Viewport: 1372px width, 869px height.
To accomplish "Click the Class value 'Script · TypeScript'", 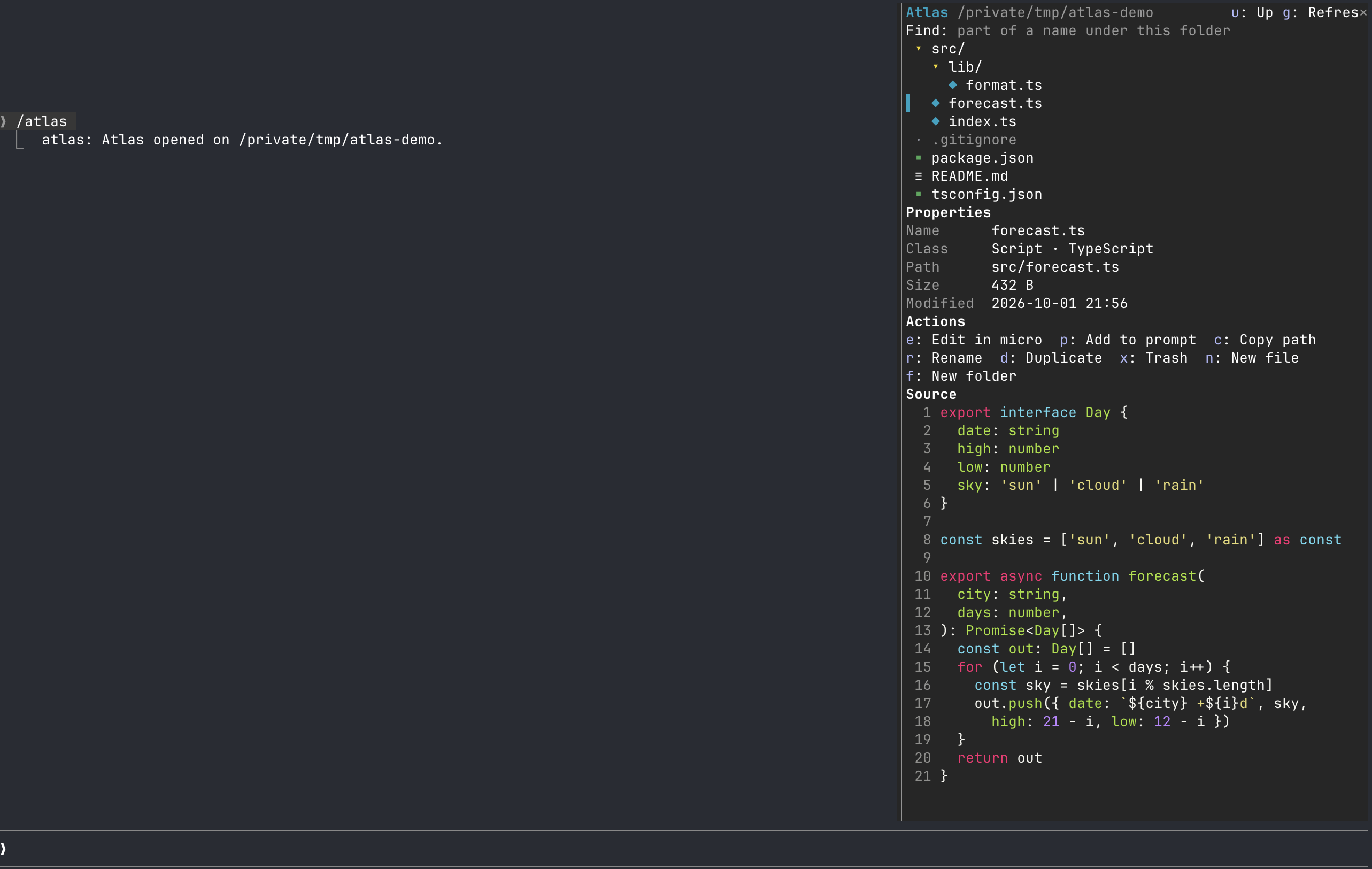I will (1072, 249).
